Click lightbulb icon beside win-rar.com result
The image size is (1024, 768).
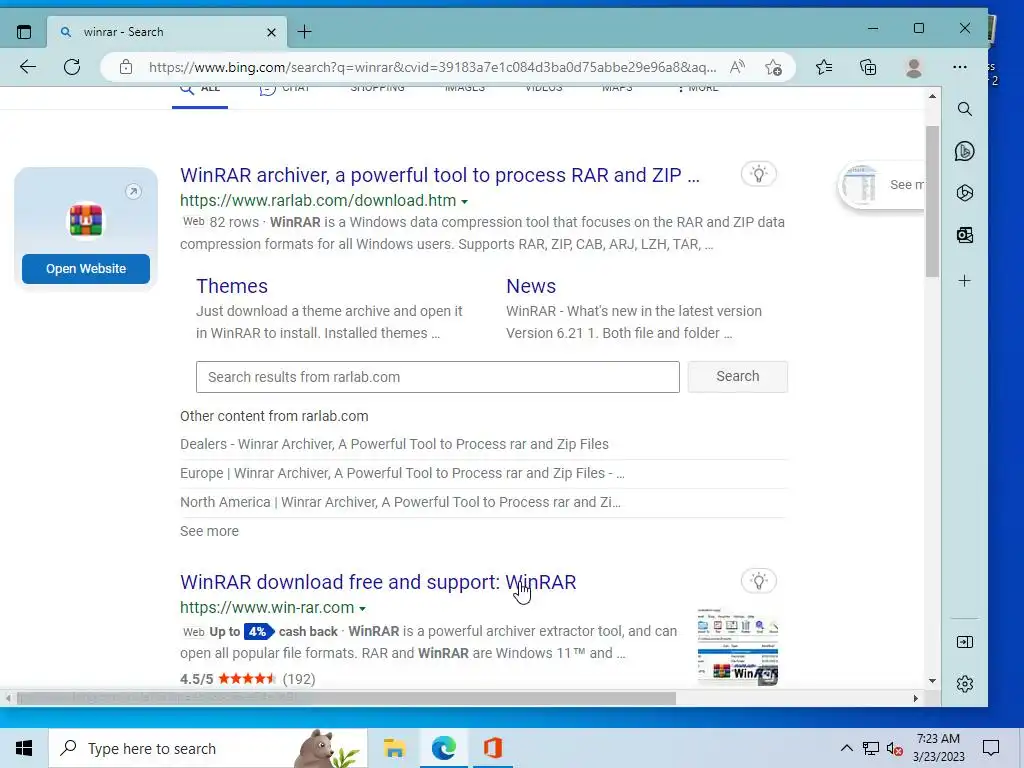click(758, 581)
